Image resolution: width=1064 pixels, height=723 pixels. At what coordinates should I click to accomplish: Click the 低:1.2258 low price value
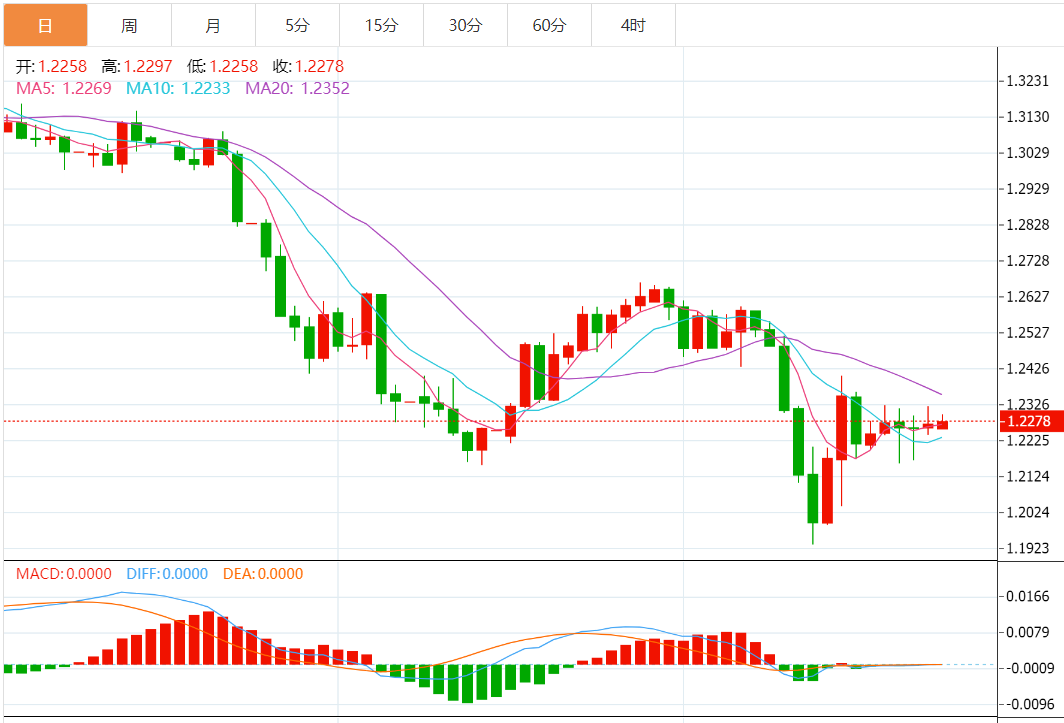pyautogui.click(x=223, y=67)
